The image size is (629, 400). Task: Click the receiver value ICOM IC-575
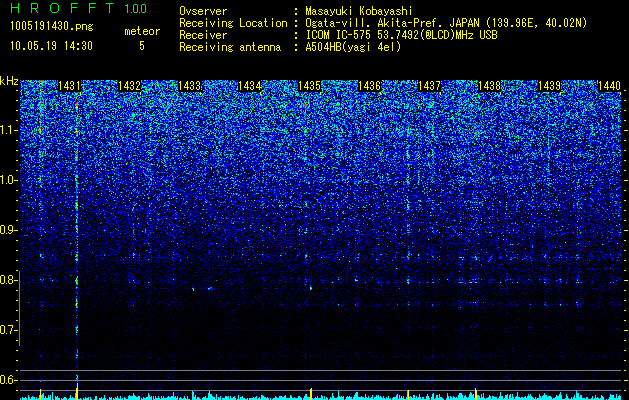click(x=338, y=35)
